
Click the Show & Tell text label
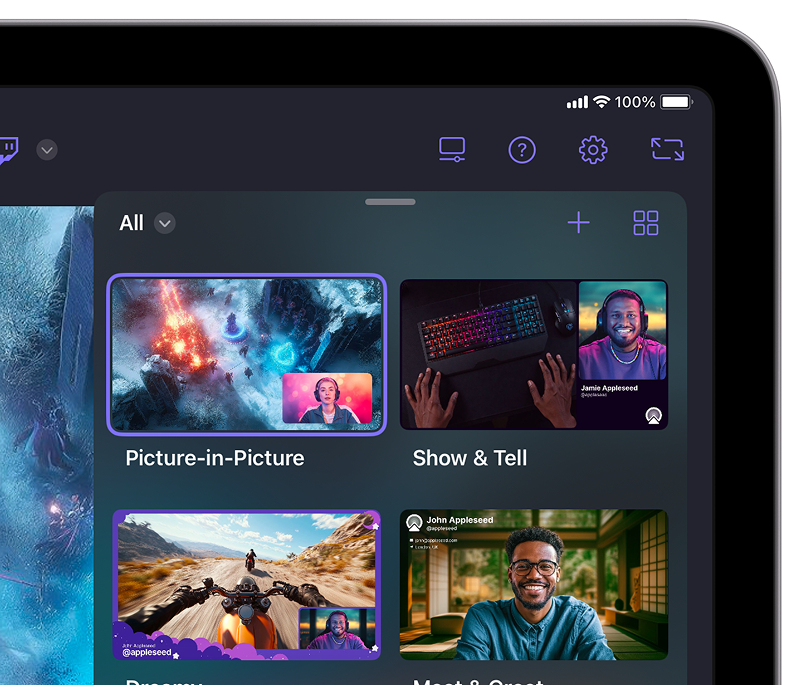[x=469, y=458]
